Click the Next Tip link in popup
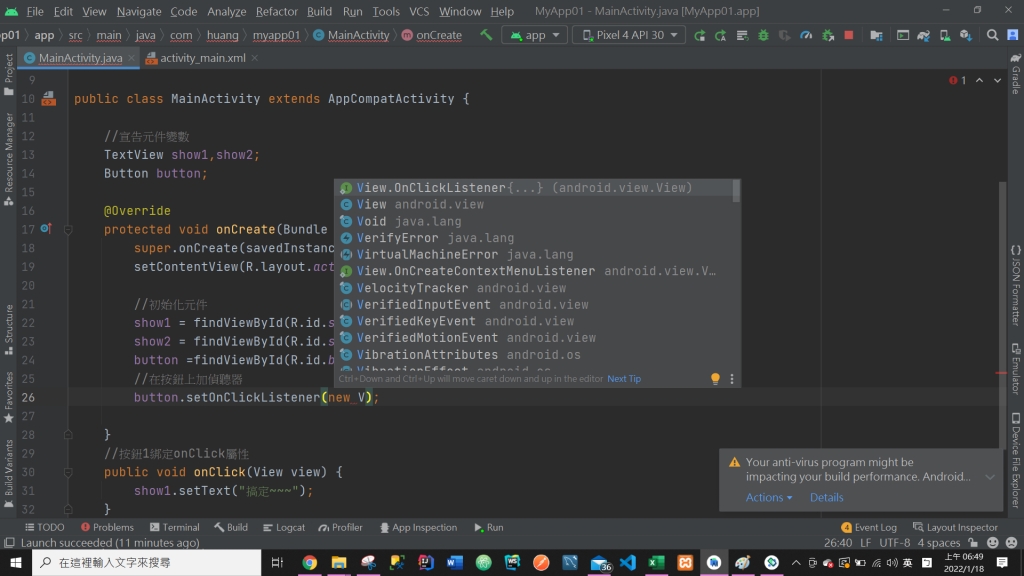The width and height of the screenshot is (1024, 576). point(624,379)
